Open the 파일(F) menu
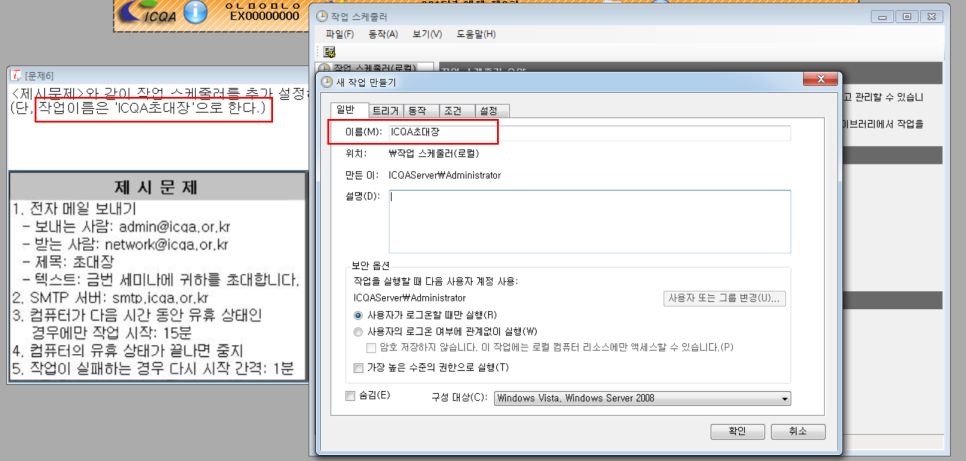Image resolution: width=966 pixels, height=461 pixels. point(339,34)
